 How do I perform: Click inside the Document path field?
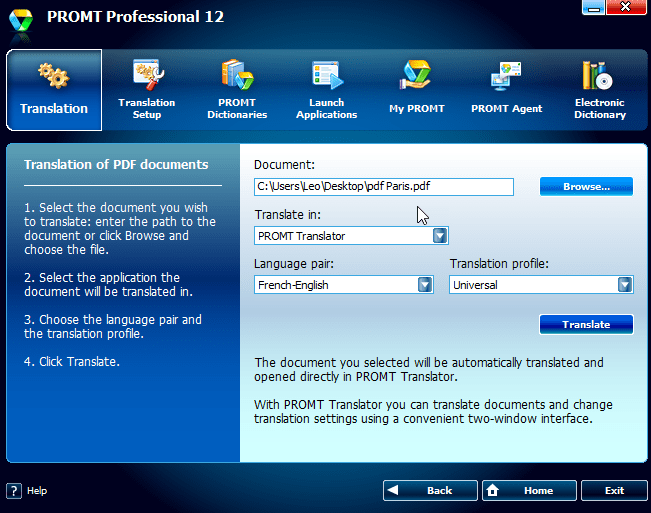point(384,187)
